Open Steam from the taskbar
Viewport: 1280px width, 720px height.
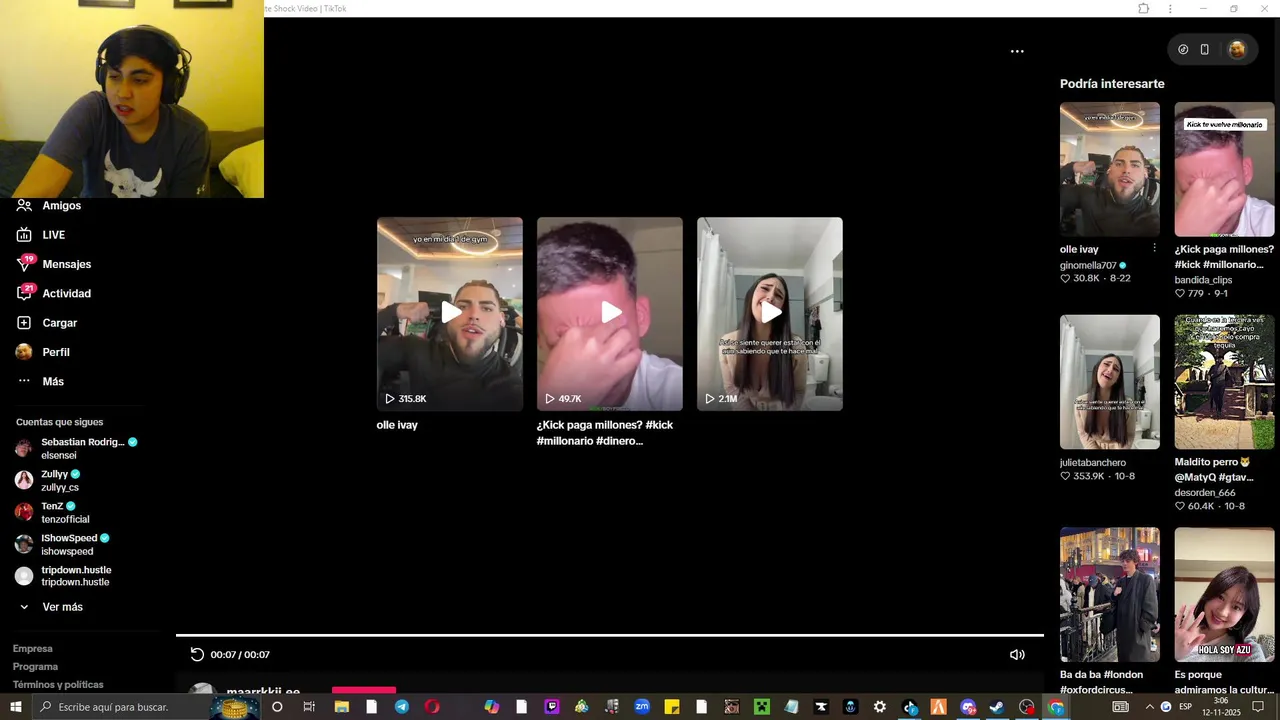click(997, 707)
